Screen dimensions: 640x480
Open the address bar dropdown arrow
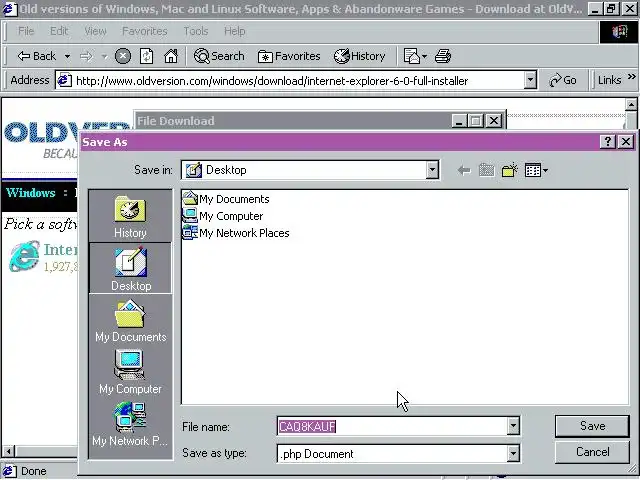(x=530, y=80)
